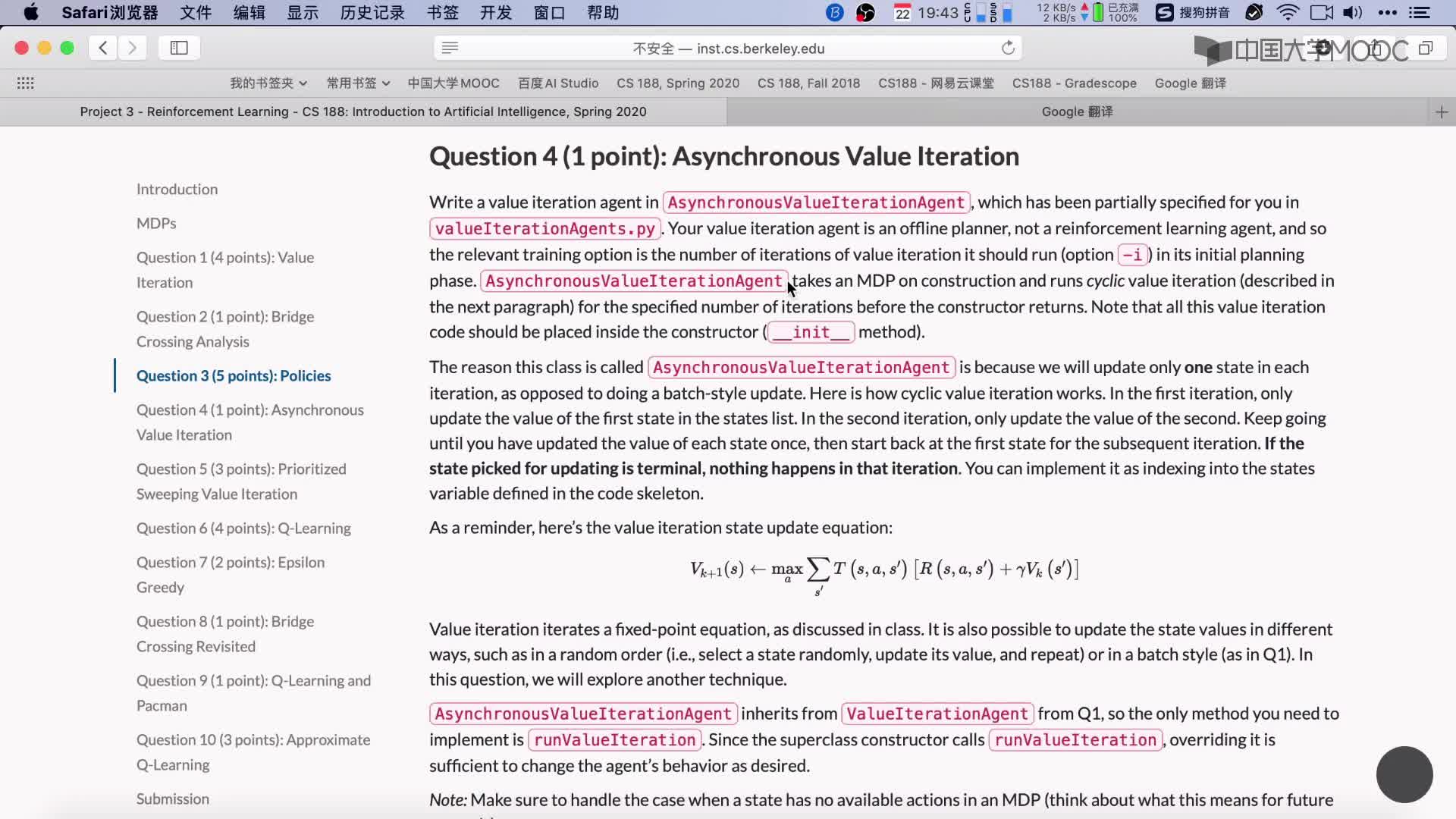
Task: Click the three-dots menu bar icon
Action: point(1387,12)
